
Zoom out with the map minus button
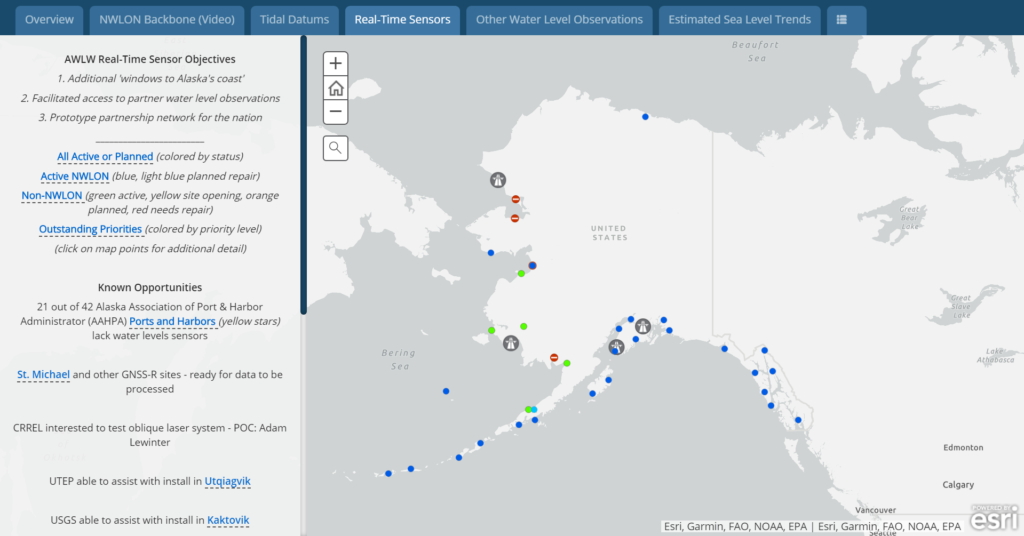click(x=335, y=112)
